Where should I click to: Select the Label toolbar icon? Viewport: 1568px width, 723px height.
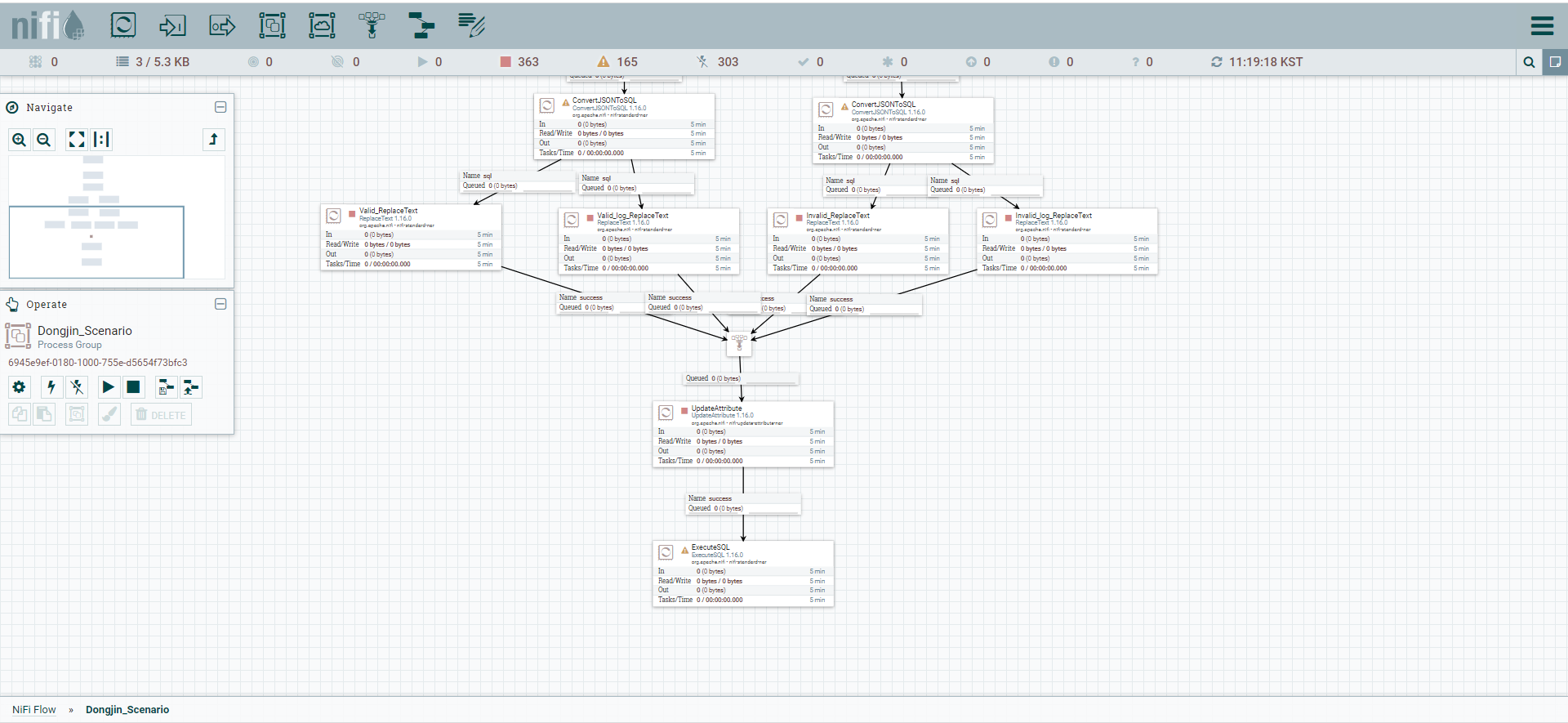pos(471,25)
